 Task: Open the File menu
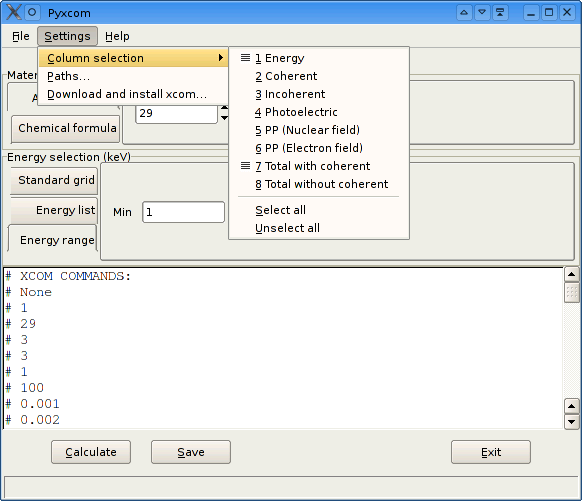[x=20, y=36]
